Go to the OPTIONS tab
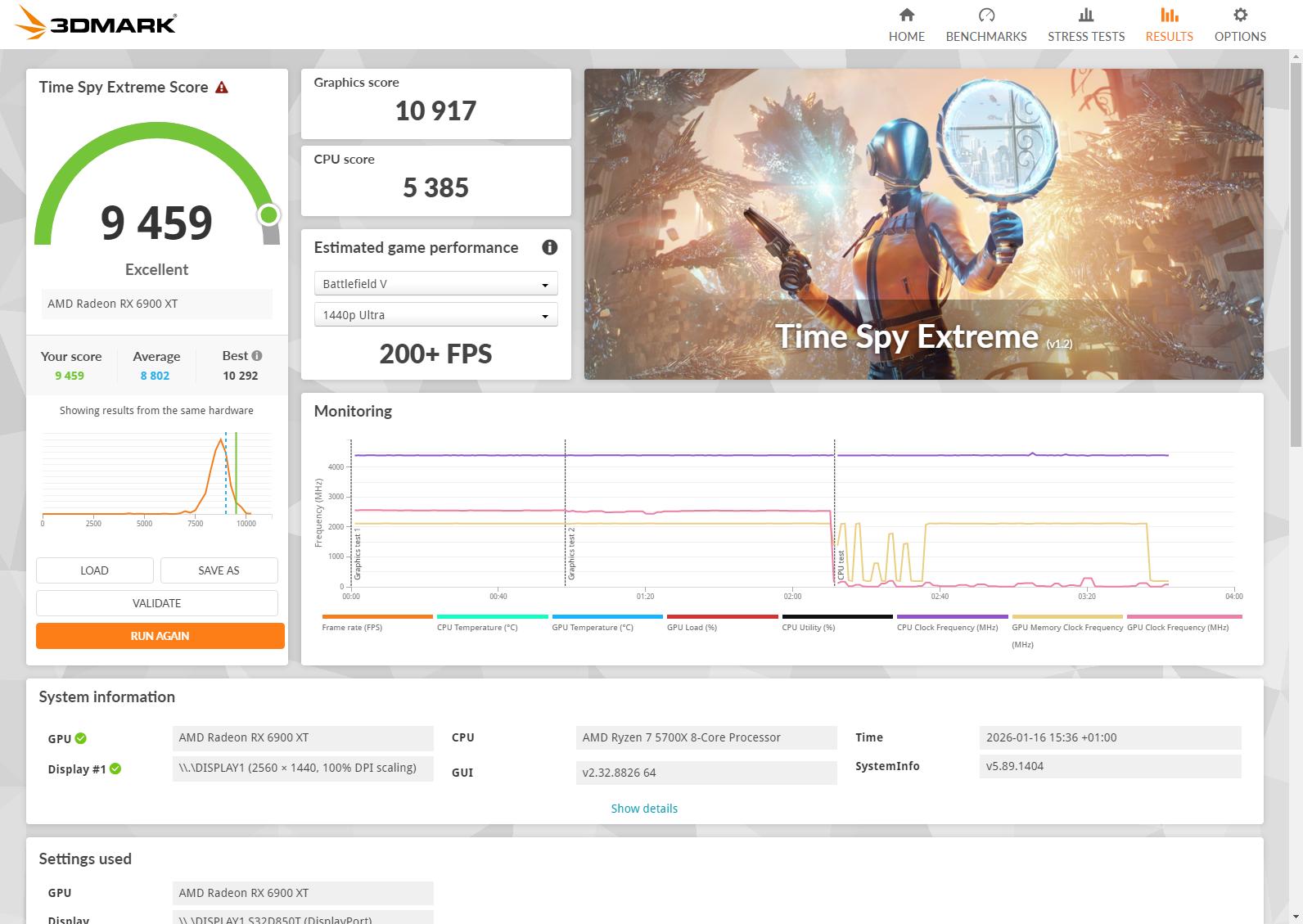 pos(1240,25)
